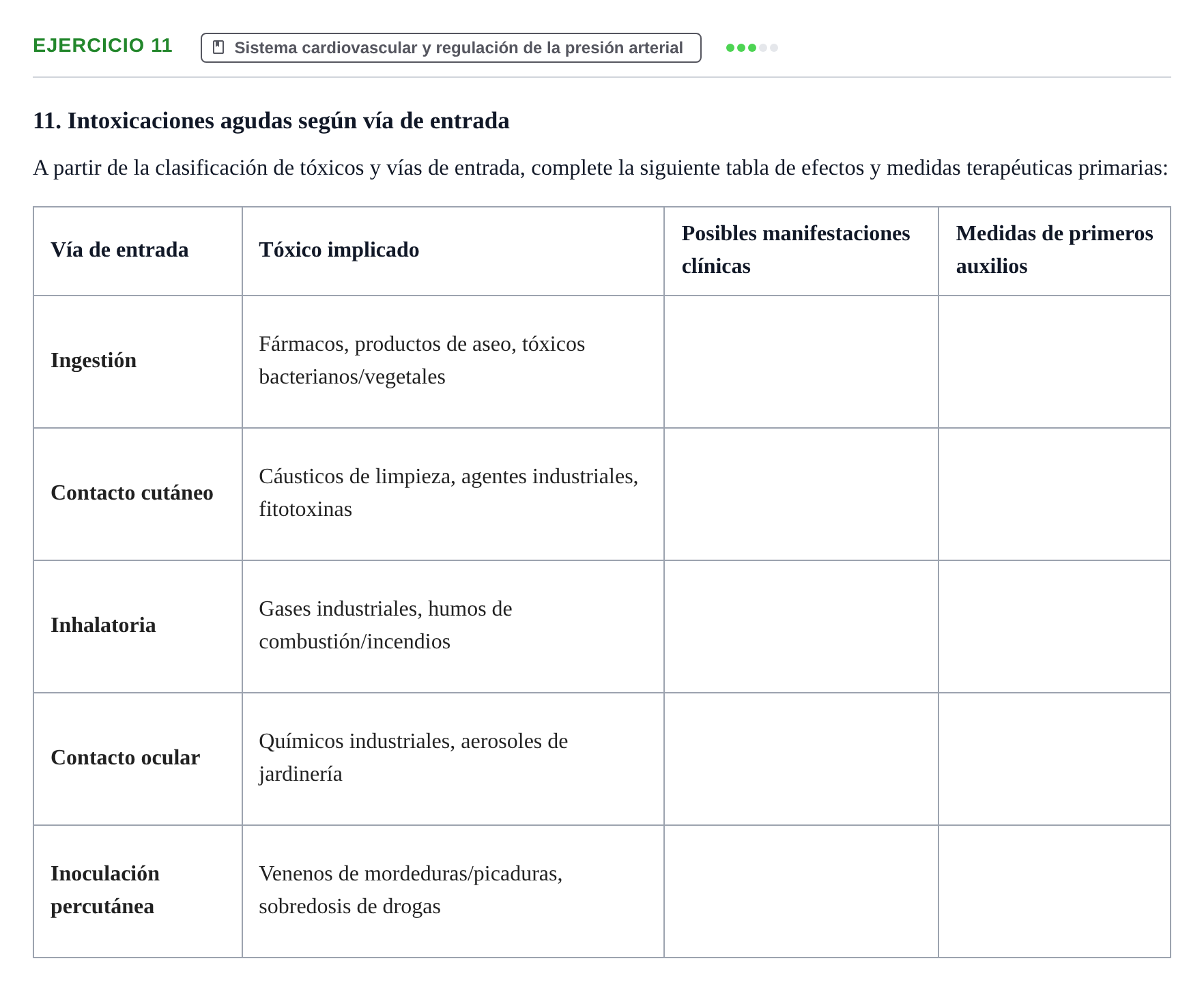This screenshot has height=991, width=1204.
Task: Click empty clinical manifestations cell for Inoculación percutánea
Action: click(x=801, y=891)
